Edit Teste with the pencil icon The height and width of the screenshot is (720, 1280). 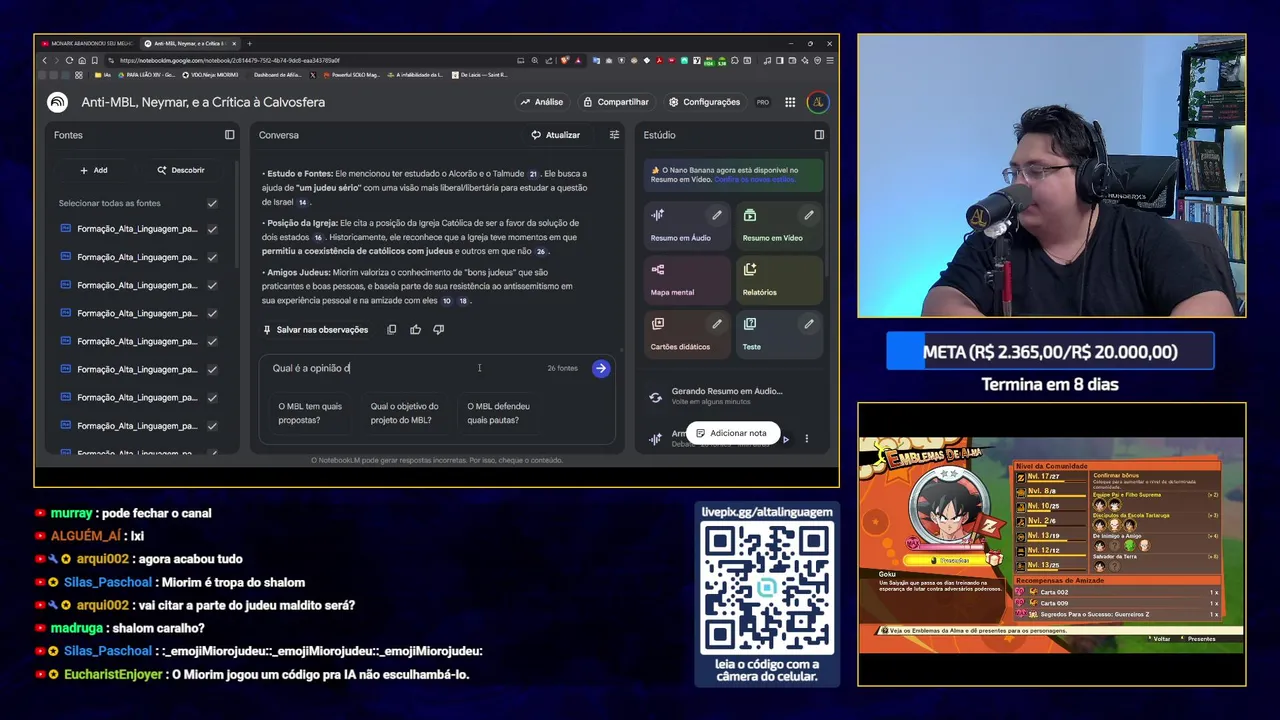(x=809, y=324)
